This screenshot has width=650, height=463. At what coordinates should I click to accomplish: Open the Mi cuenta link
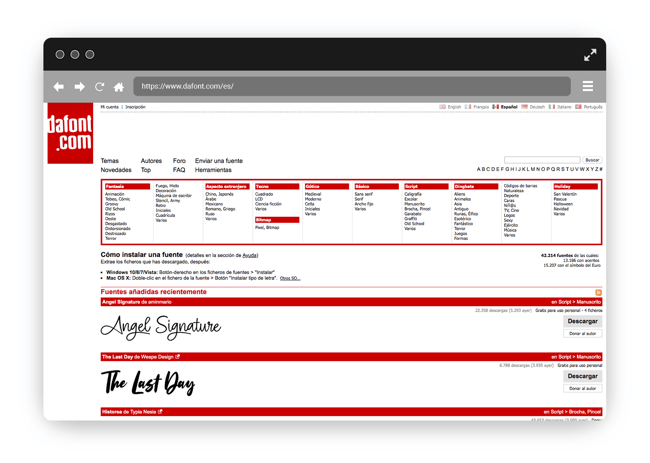pos(109,107)
